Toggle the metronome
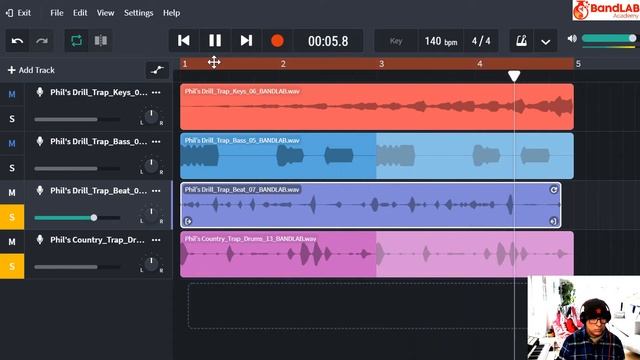 [521, 41]
